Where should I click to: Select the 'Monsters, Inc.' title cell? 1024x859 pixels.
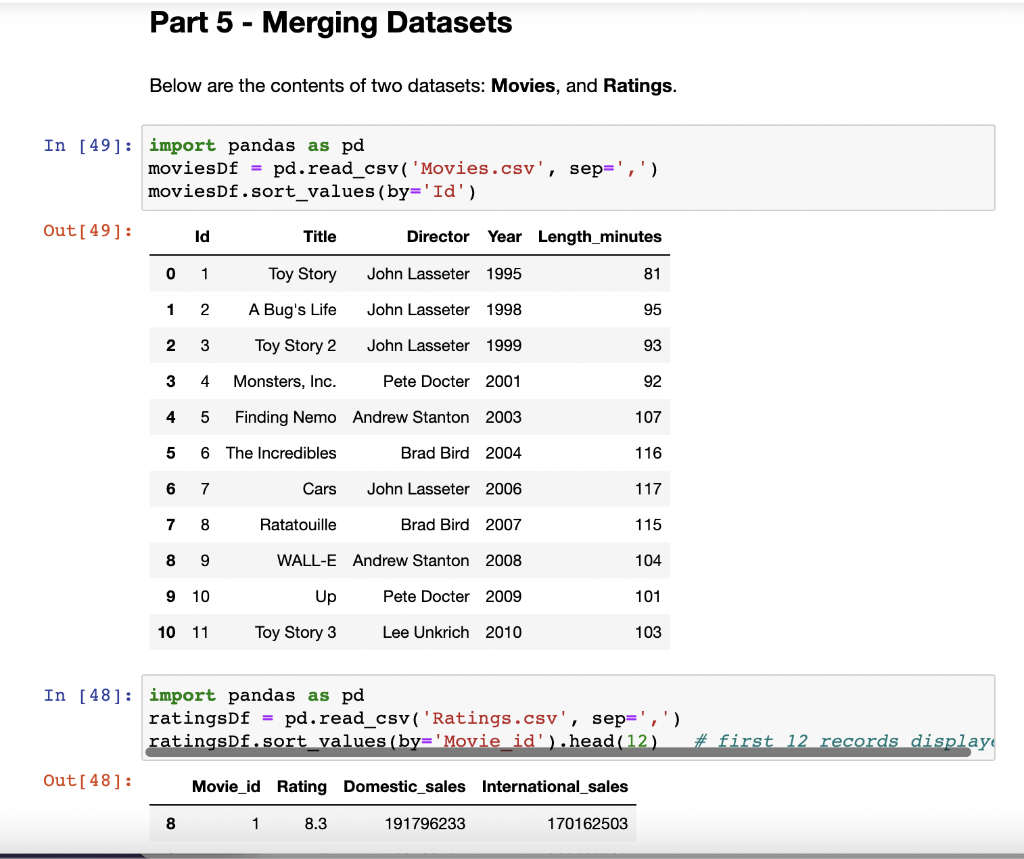[285, 381]
